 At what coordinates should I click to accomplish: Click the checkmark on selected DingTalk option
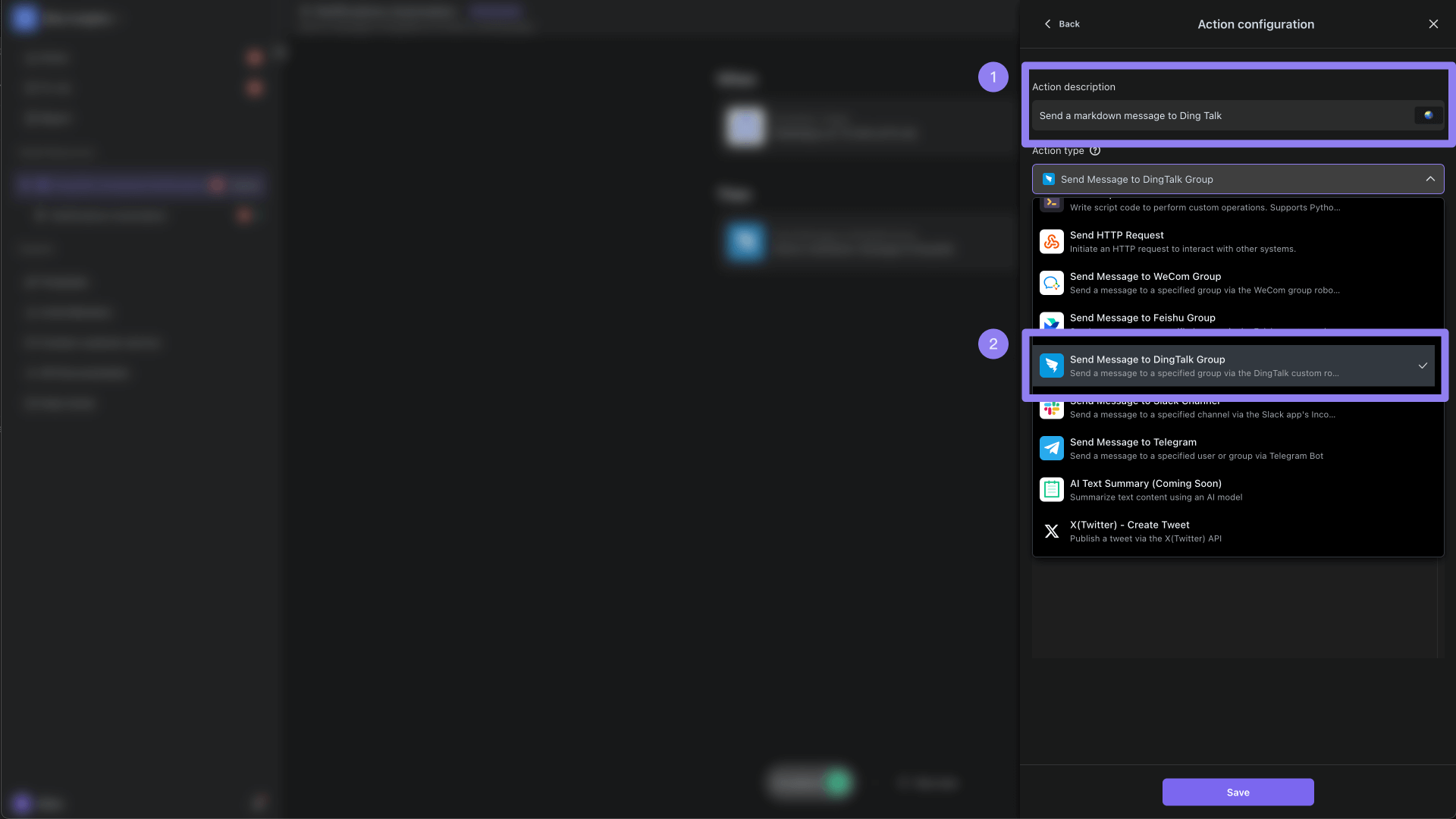tap(1423, 365)
